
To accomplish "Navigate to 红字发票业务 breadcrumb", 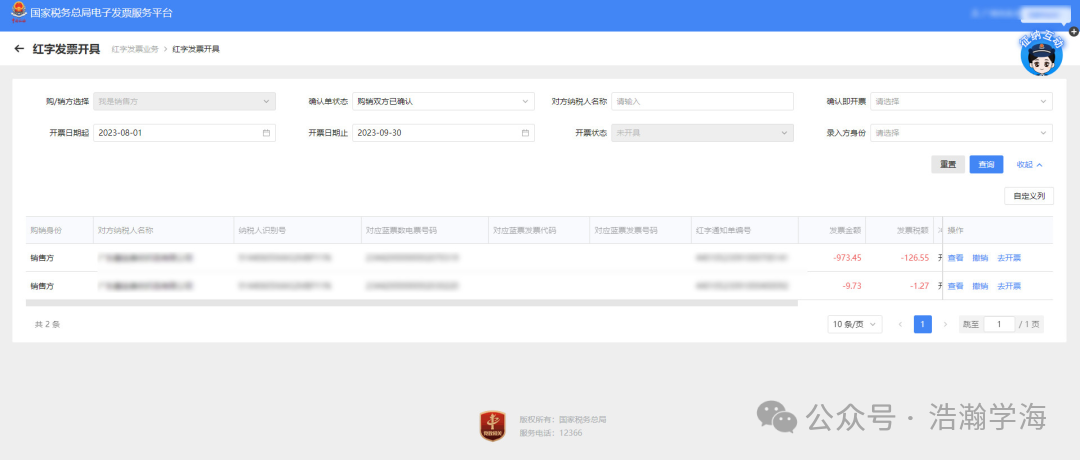I will [x=134, y=49].
